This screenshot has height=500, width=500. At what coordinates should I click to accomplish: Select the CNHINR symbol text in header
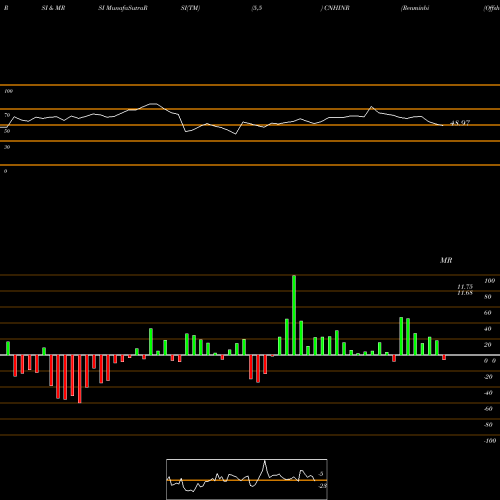point(337,8)
